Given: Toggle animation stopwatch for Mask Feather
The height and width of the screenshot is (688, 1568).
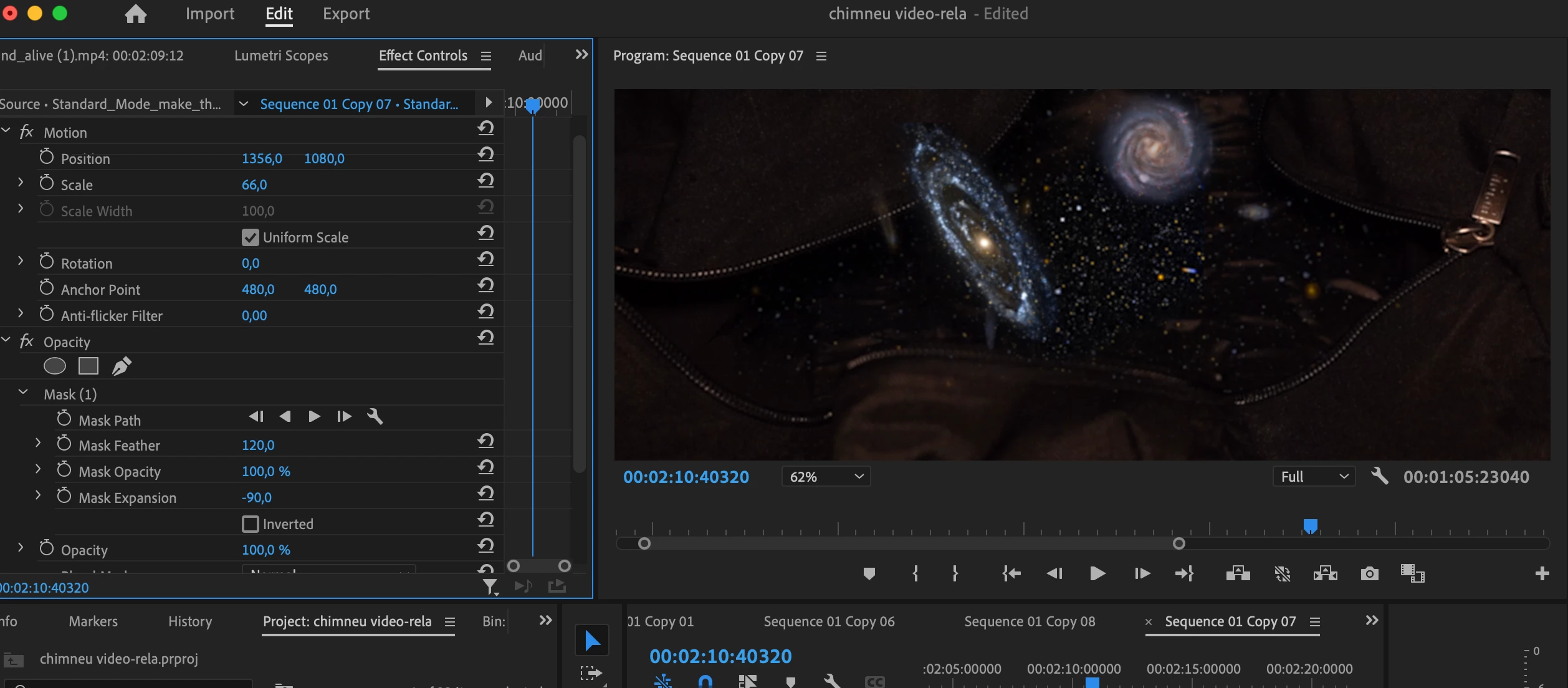Looking at the screenshot, I should pyautogui.click(x=64, y=444).
